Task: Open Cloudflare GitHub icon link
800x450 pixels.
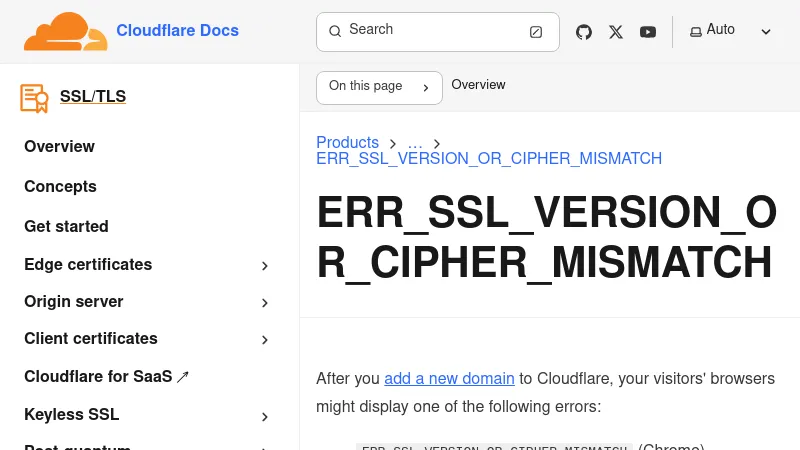Action: 584,32
